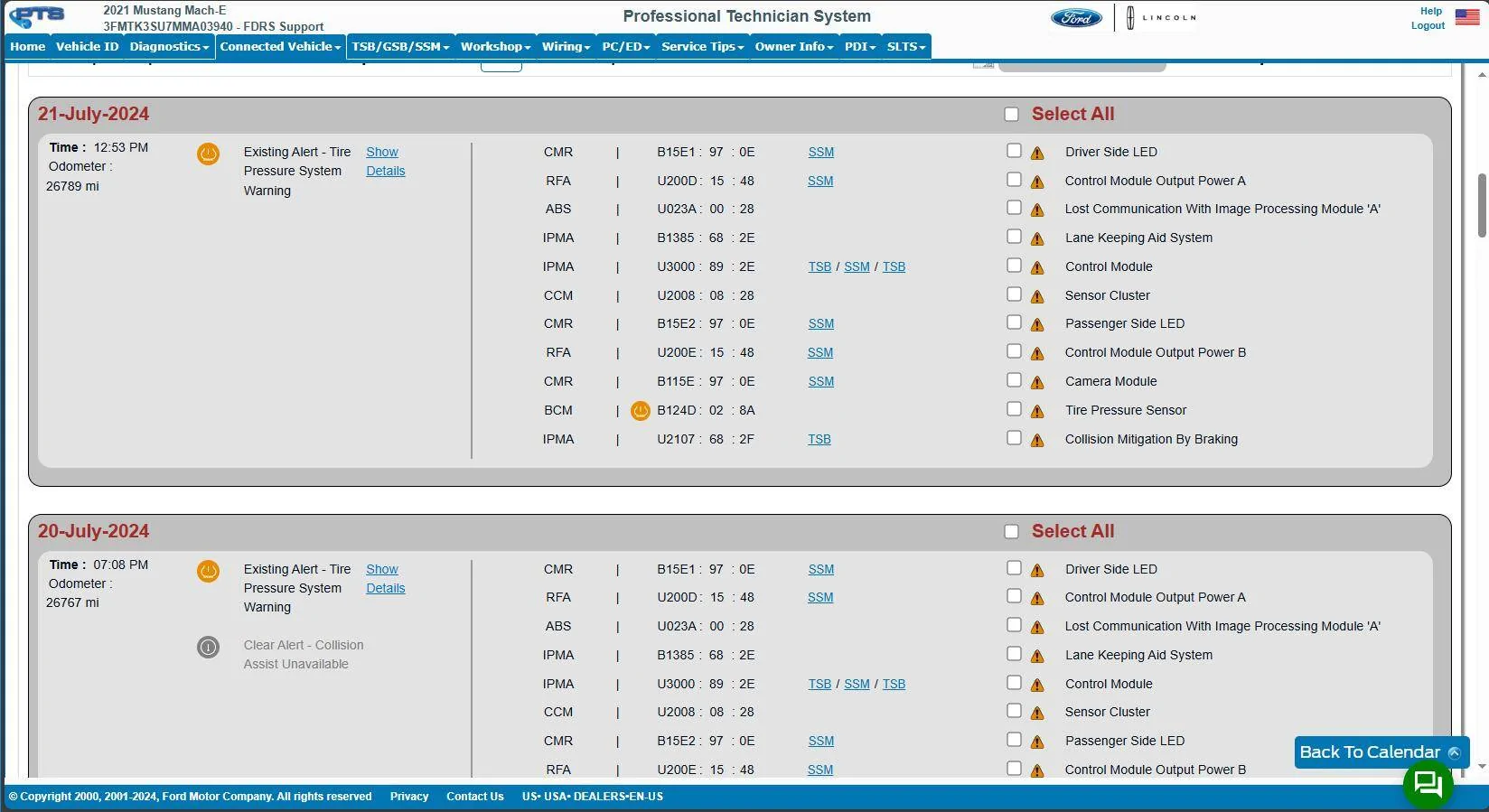Click tire pressure alert icon for 20-July-2024
Screen dimensions: 1489x812
click(x=208, y=571)
